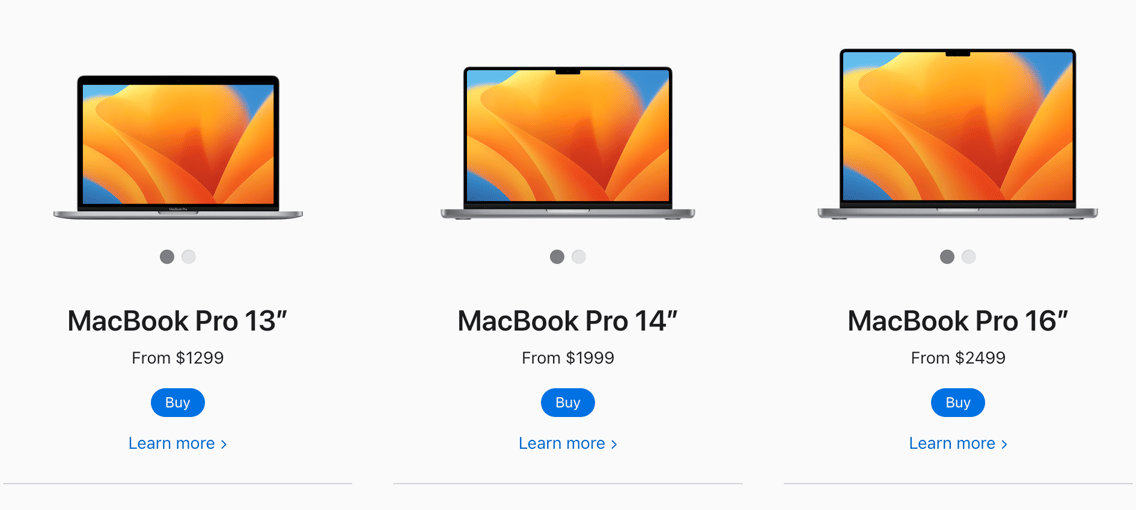Click the MacBook Pro 14″ heading
This screenshot has width=1136, height=510.
pos(568,321)
